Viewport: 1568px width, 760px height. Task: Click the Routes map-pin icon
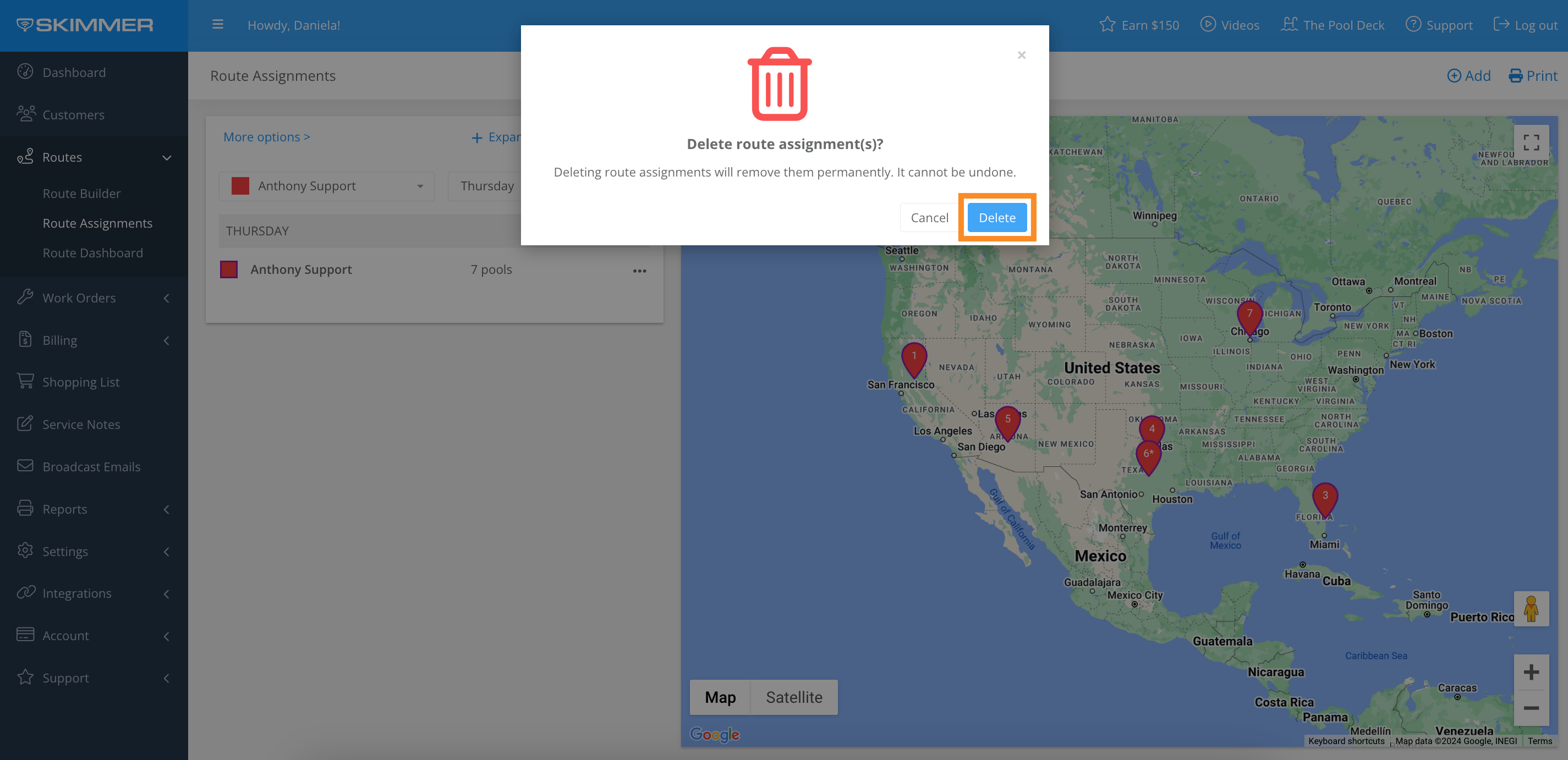pyautogui.click(x=25, y=156)
